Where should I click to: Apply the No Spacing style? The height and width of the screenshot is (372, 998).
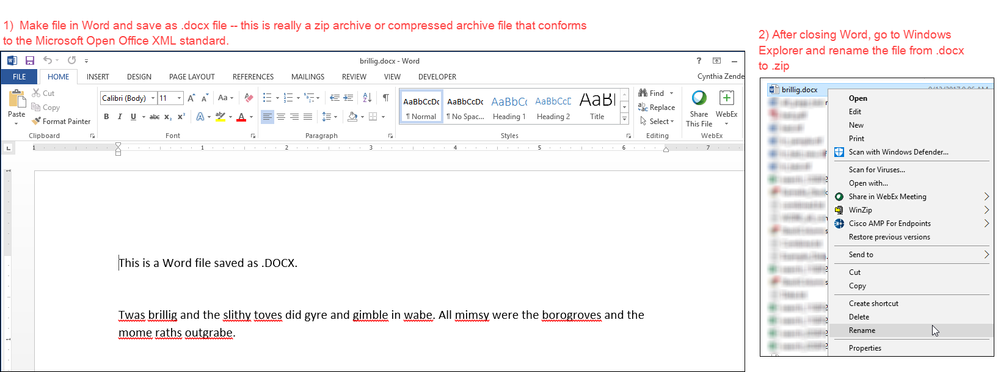point(464,106)
